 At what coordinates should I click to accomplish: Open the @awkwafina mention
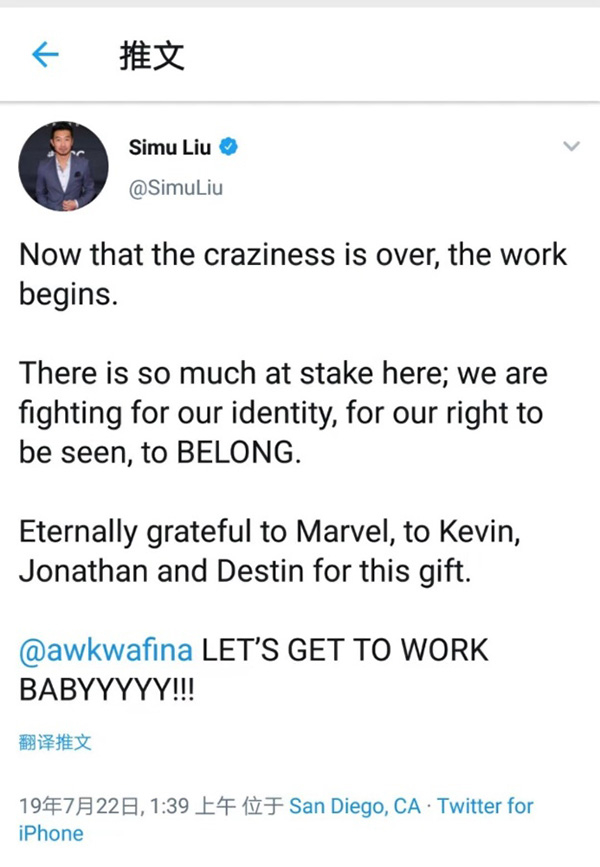click(x=107, y=650)
